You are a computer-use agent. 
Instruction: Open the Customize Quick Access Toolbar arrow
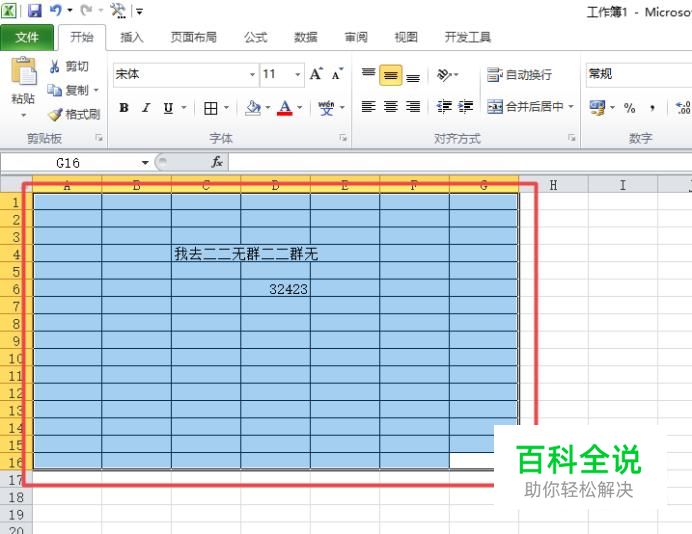pos(139,11)
